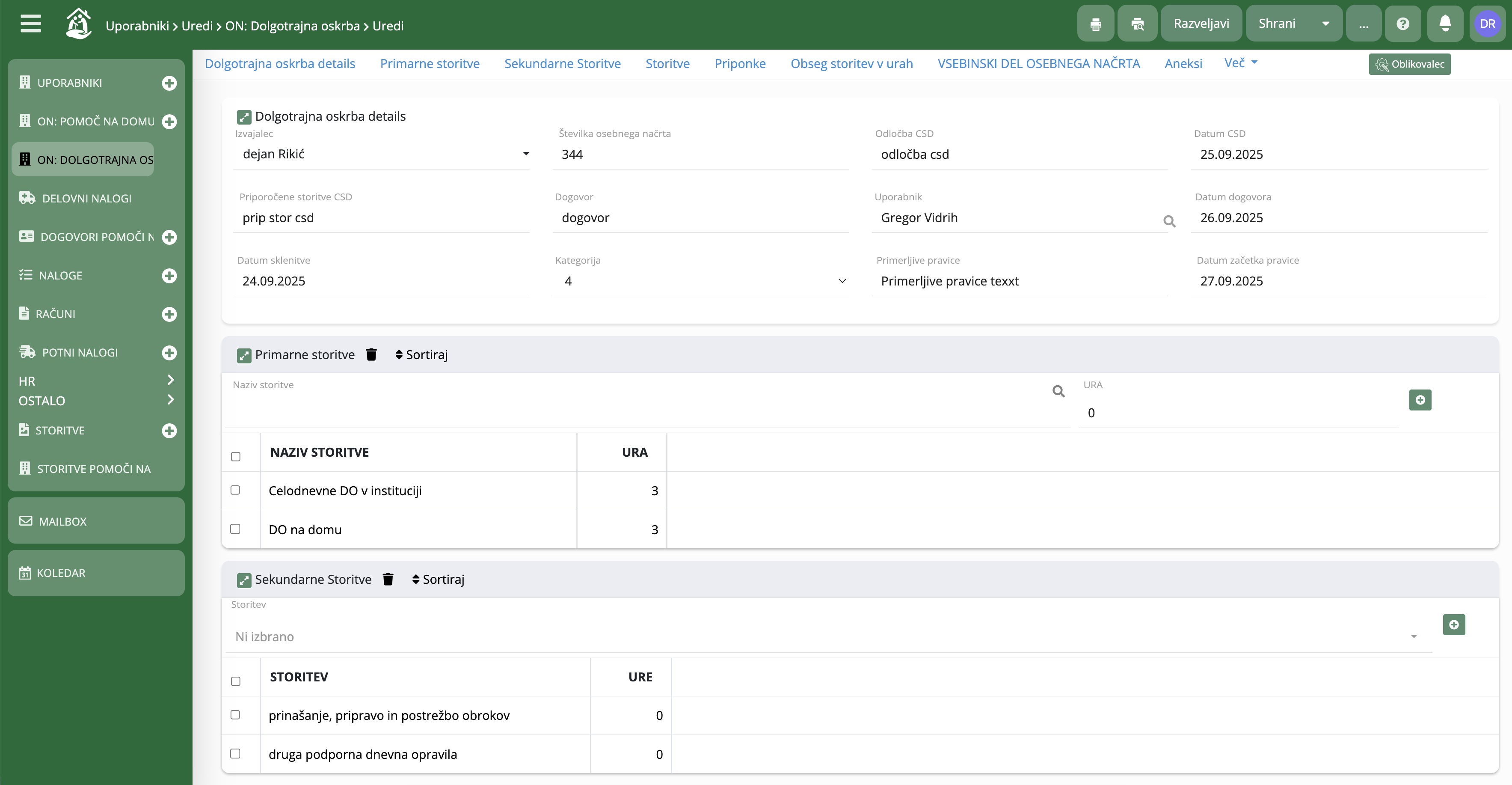Open print preview icon
Screen dimensions: 1512x785
pos(1137,24)
